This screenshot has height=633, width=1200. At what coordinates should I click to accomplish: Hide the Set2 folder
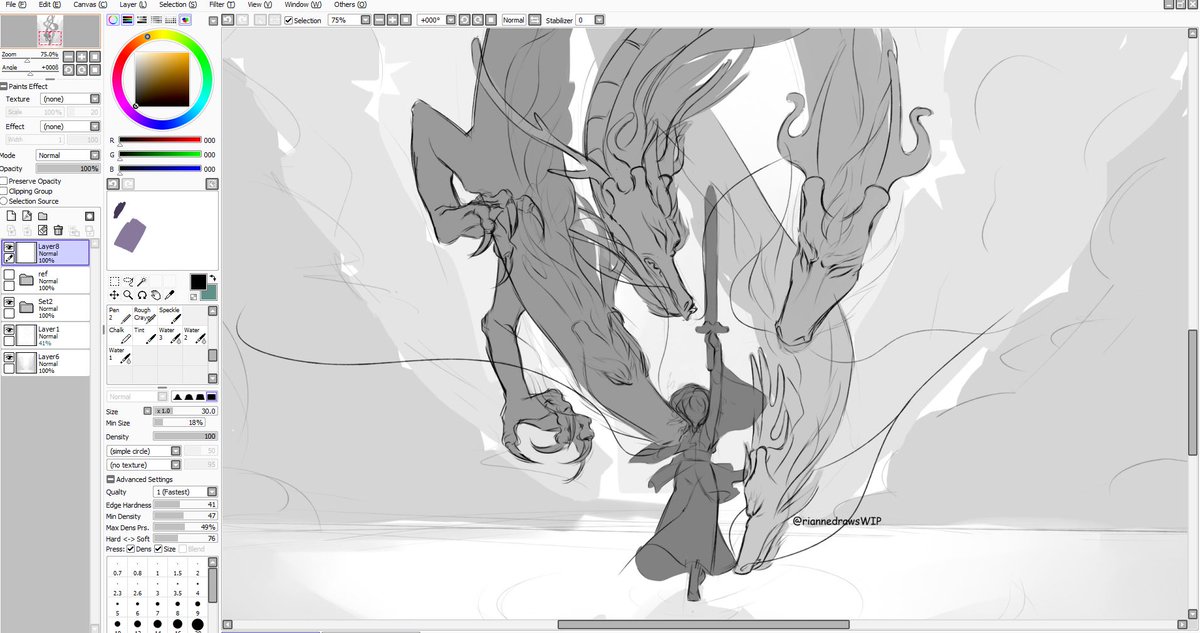click(x=9, y=303)
